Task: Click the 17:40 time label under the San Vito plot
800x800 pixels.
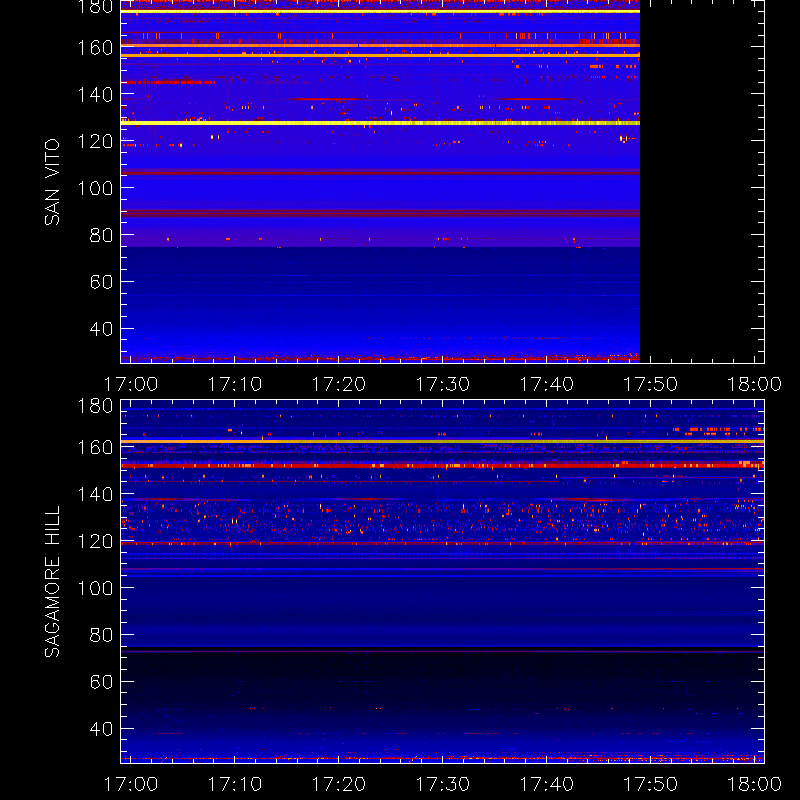Action: [x=546, y=384]
